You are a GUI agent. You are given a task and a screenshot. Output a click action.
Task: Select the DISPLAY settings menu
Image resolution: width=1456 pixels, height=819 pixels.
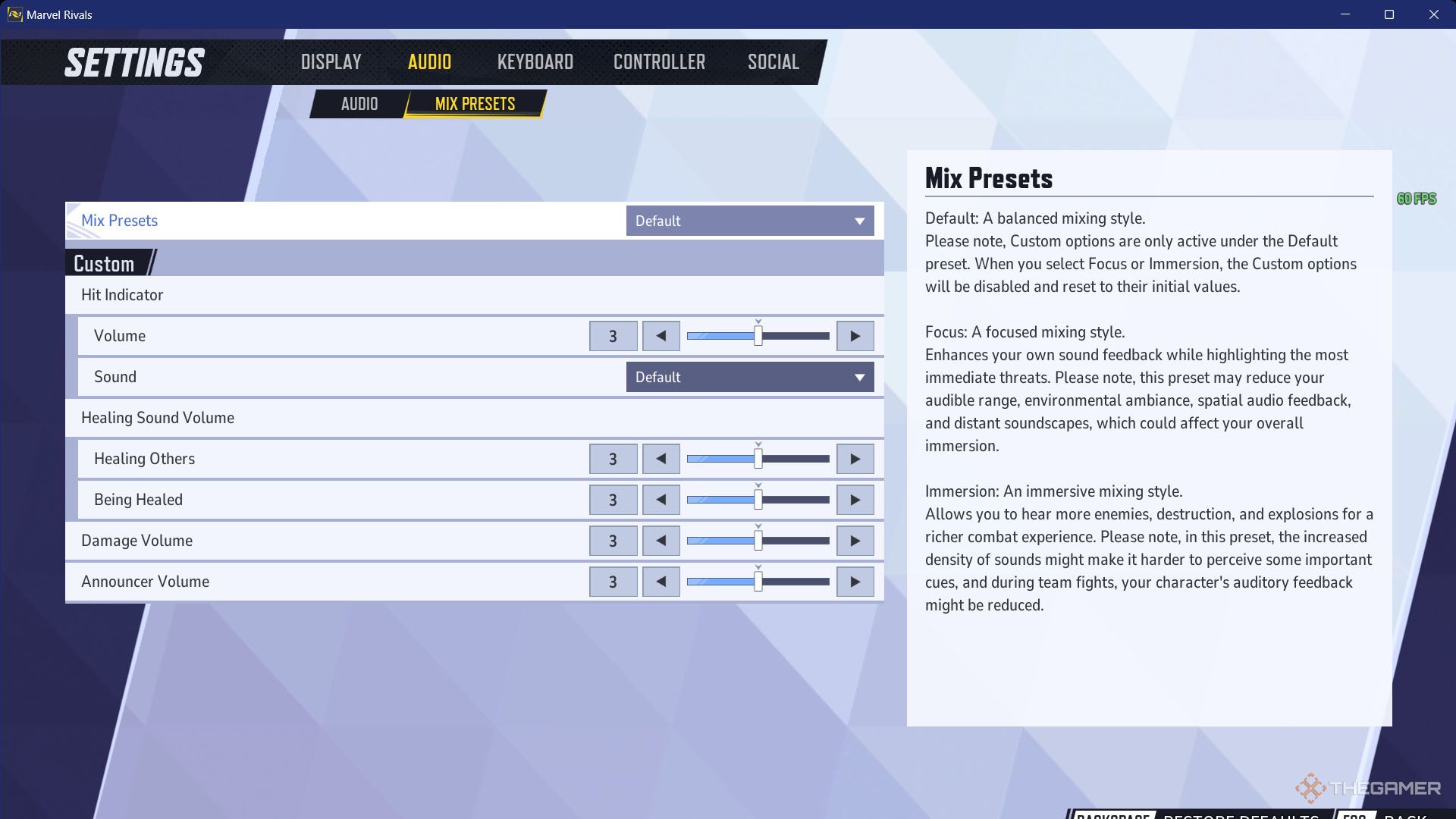[x=331, y=62]
